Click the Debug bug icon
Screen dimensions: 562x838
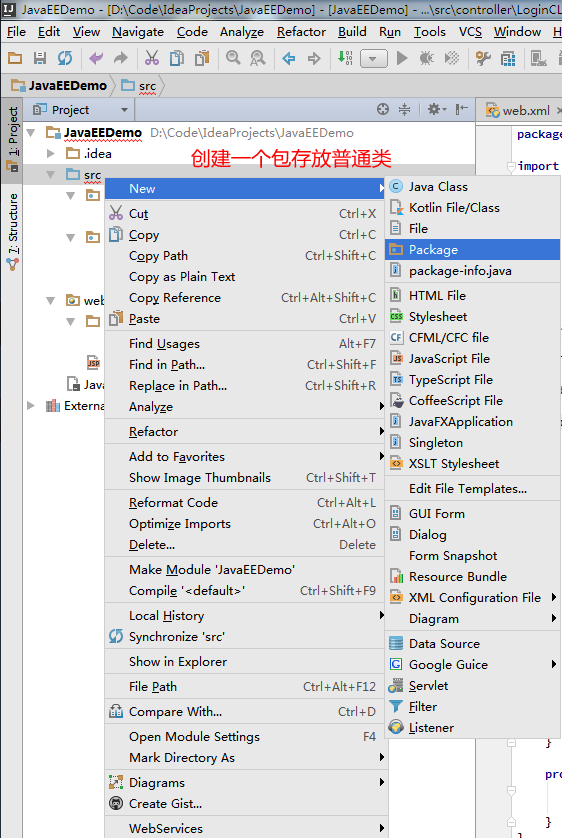[x=426, y=58]
